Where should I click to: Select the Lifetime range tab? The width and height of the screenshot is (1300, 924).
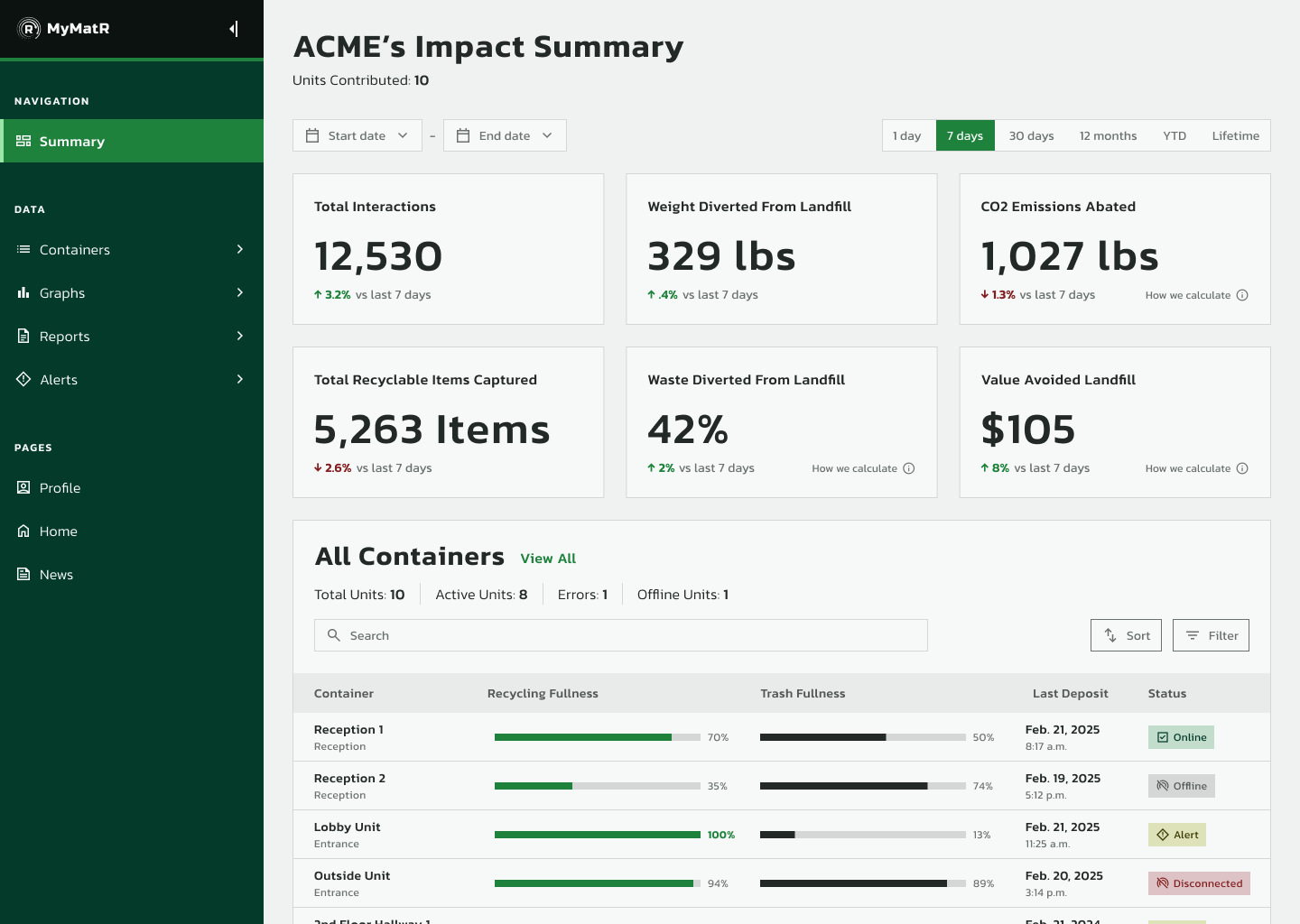point(1235,135)
